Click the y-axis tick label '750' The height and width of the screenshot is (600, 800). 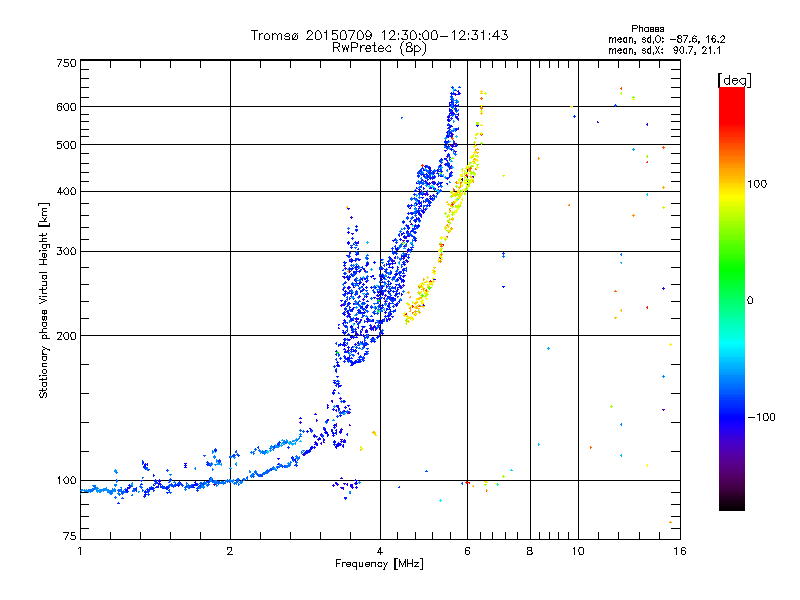[x=66, y=63]
